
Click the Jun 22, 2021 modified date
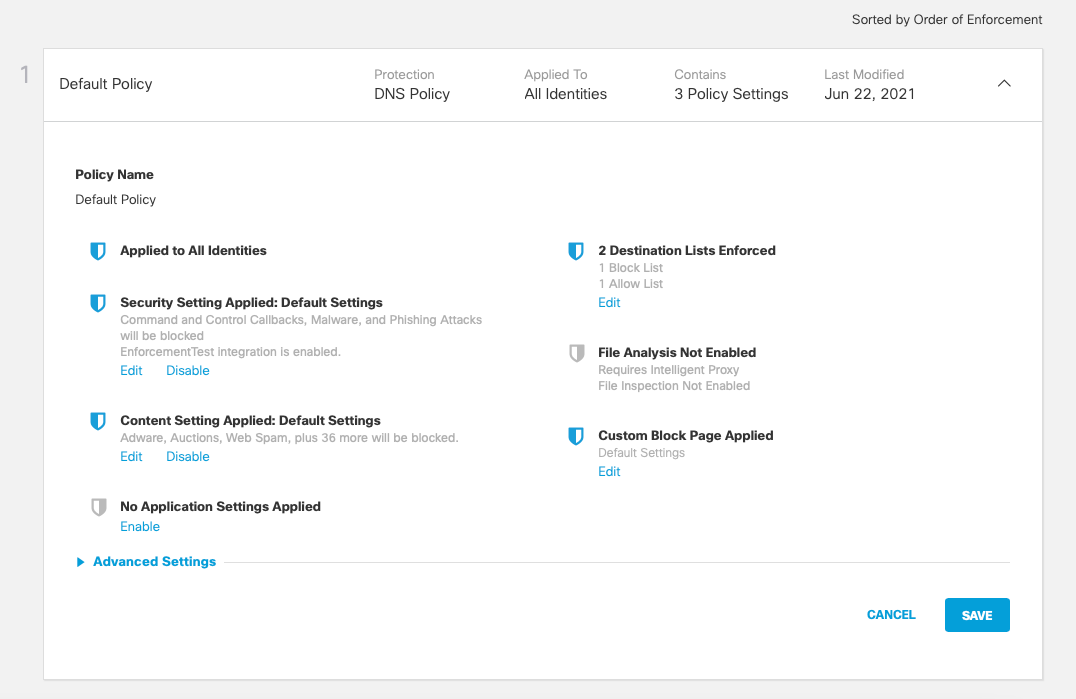tap(869, 94)
